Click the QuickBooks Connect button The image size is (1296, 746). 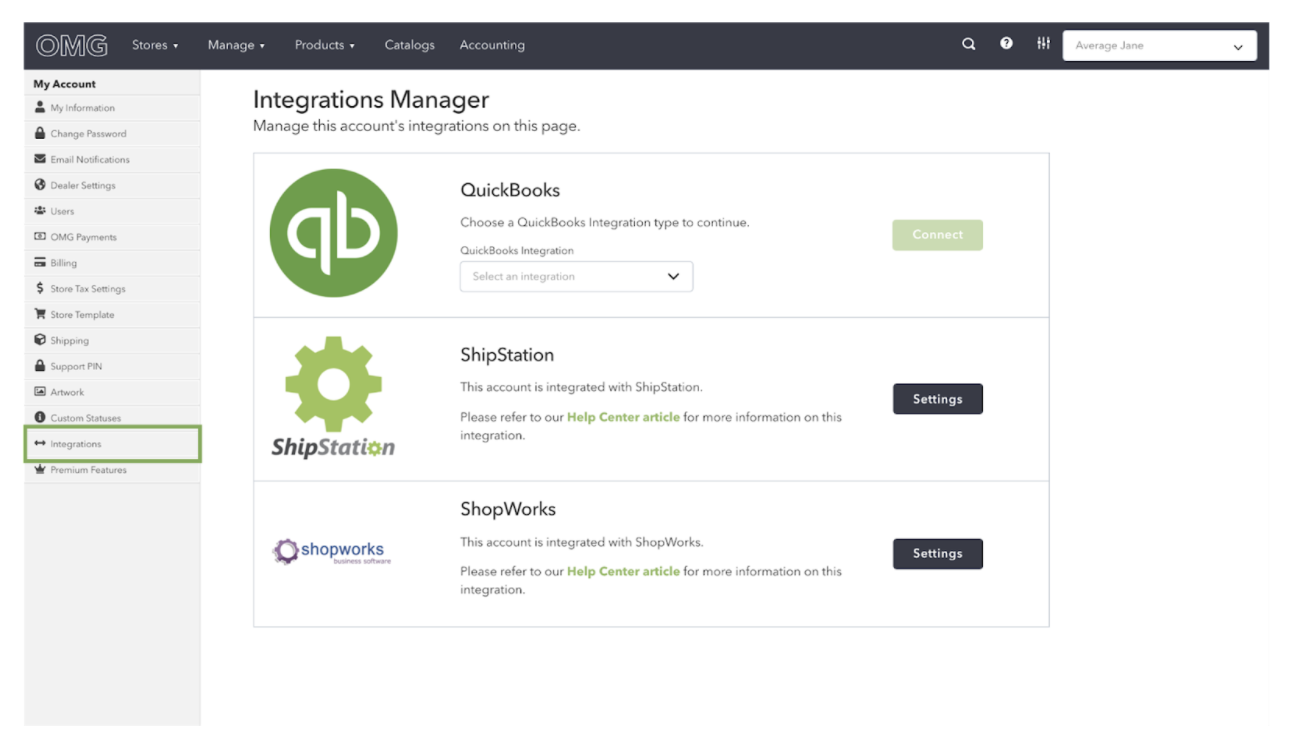(x=937, y=235)
